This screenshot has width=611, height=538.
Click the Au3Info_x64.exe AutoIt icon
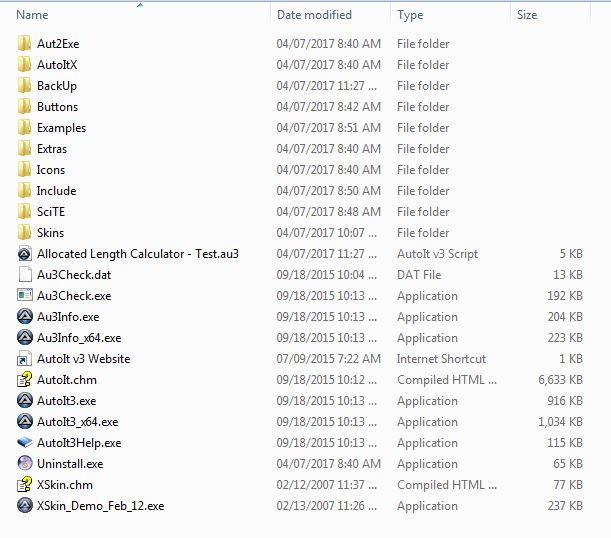25,337
